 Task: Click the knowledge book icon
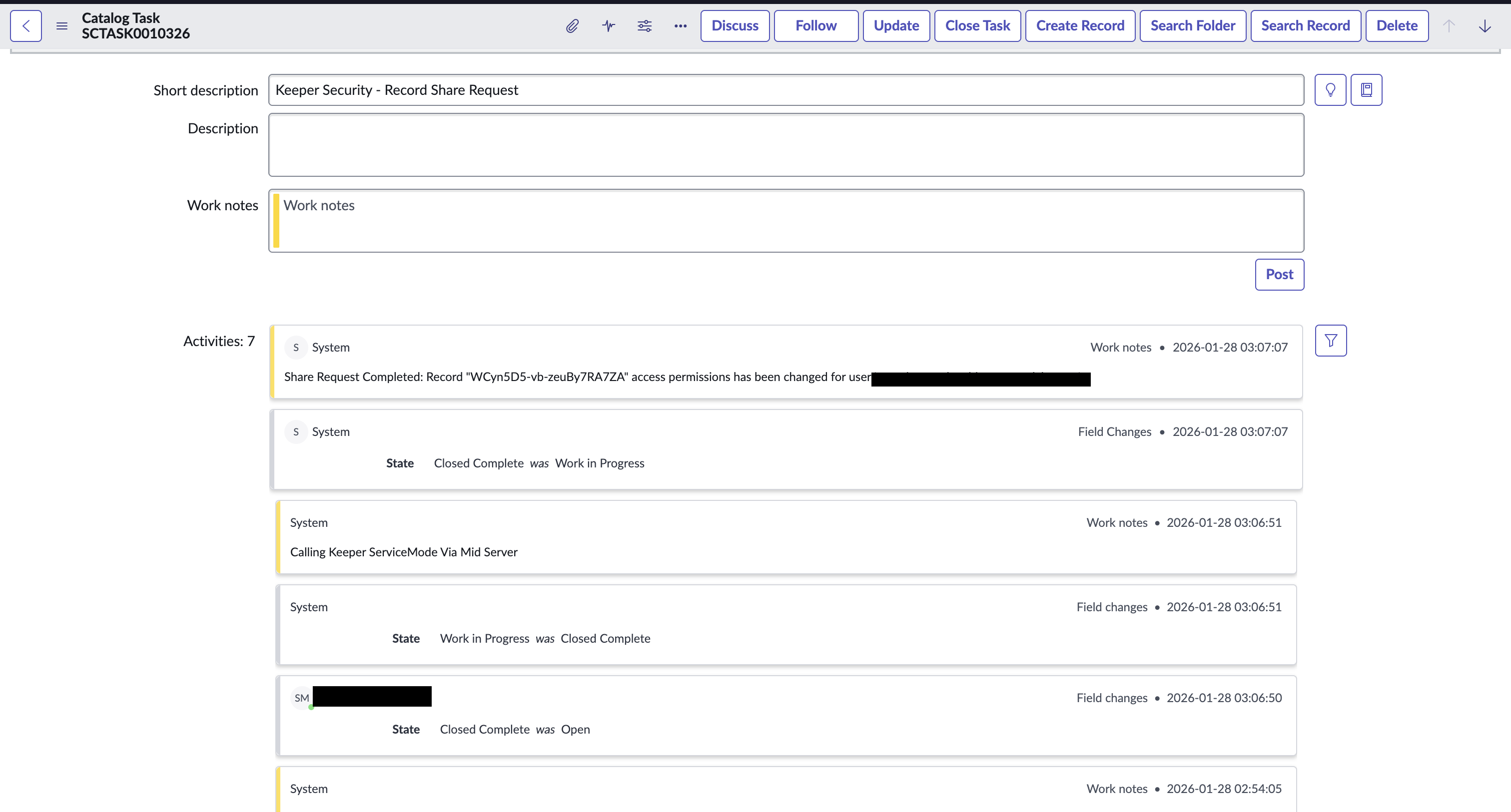click(x=1366, y=90)
